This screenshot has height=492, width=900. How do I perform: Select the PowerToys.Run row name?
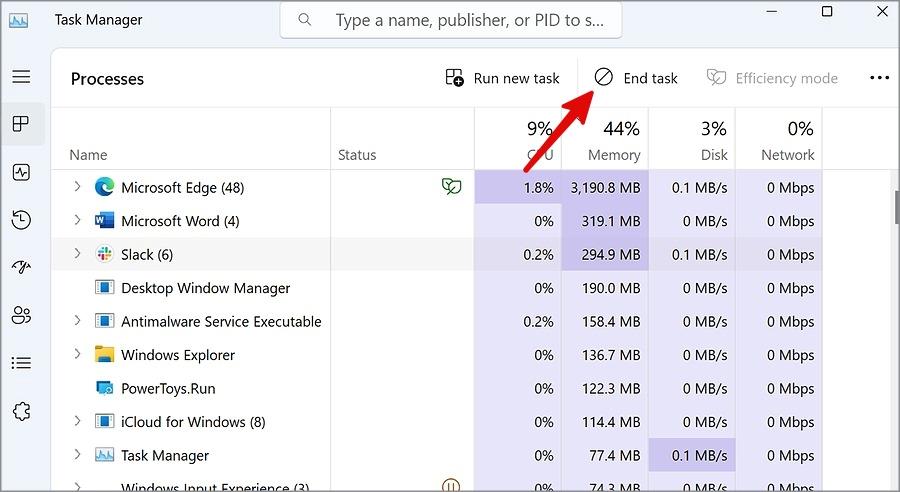pyautogui.click(x=168, y=389)
